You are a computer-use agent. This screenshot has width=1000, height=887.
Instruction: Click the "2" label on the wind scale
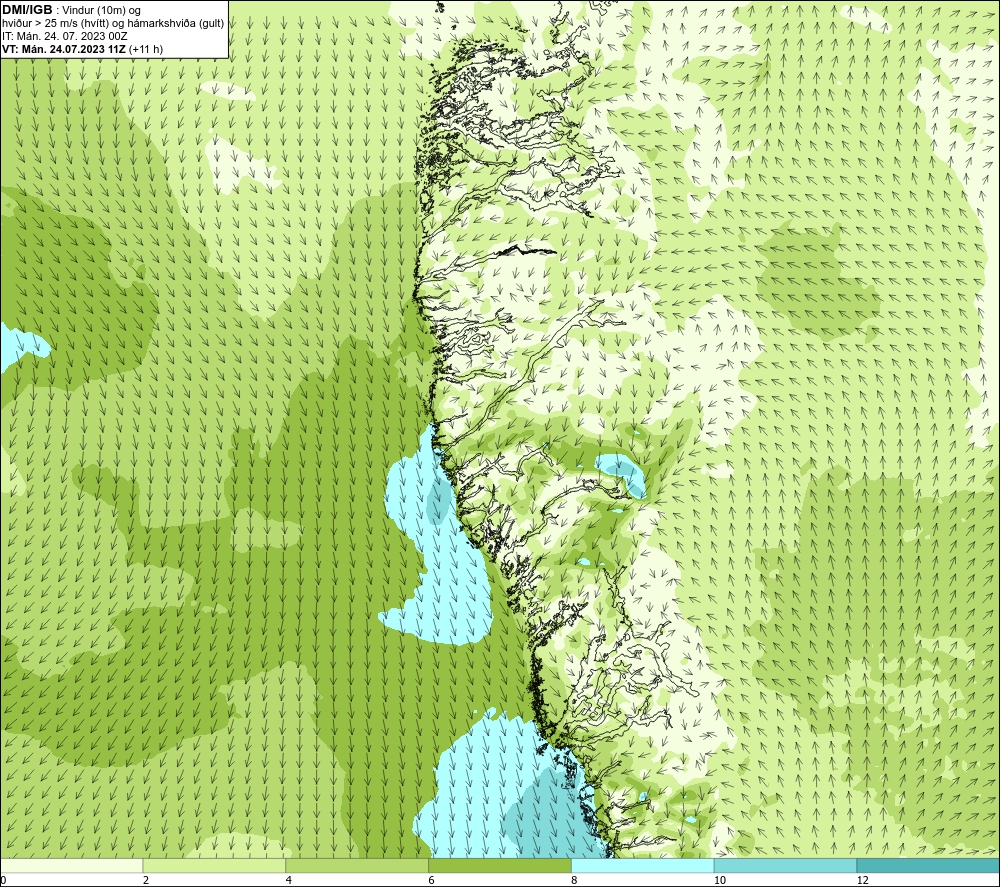[146, 880]
